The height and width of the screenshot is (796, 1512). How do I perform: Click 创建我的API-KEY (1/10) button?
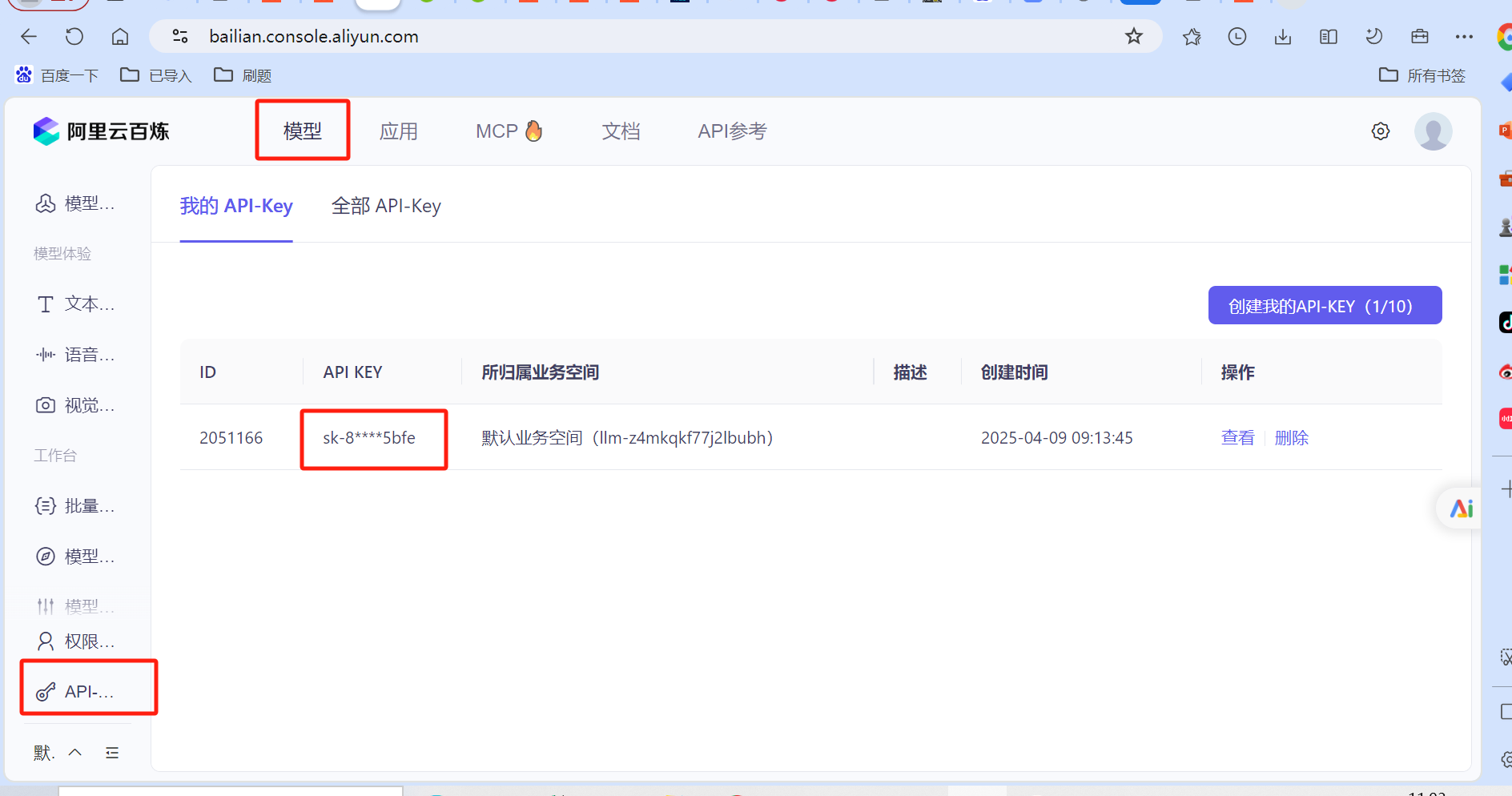1325,305
